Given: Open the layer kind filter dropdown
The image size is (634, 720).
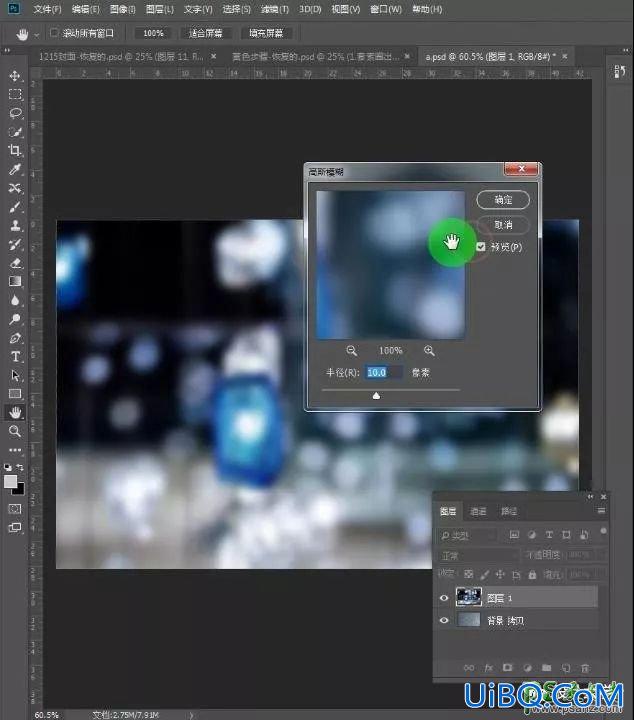Looking at the screenshot, I should (468, 535).
